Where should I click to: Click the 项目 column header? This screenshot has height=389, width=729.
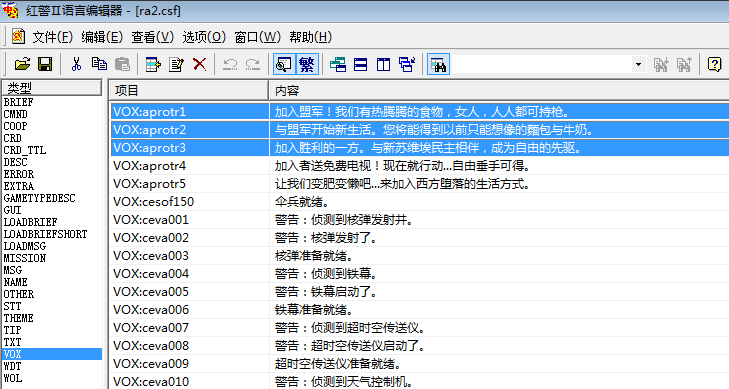tap(189, 90)
